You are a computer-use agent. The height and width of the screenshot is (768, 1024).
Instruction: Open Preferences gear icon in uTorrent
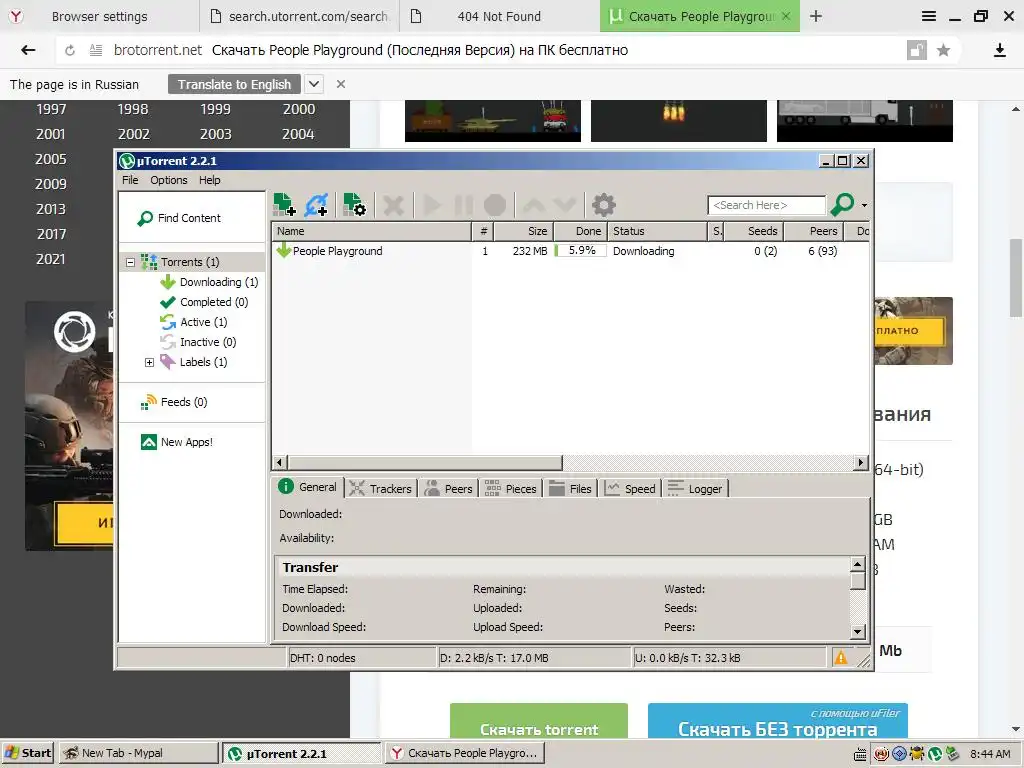603,205
